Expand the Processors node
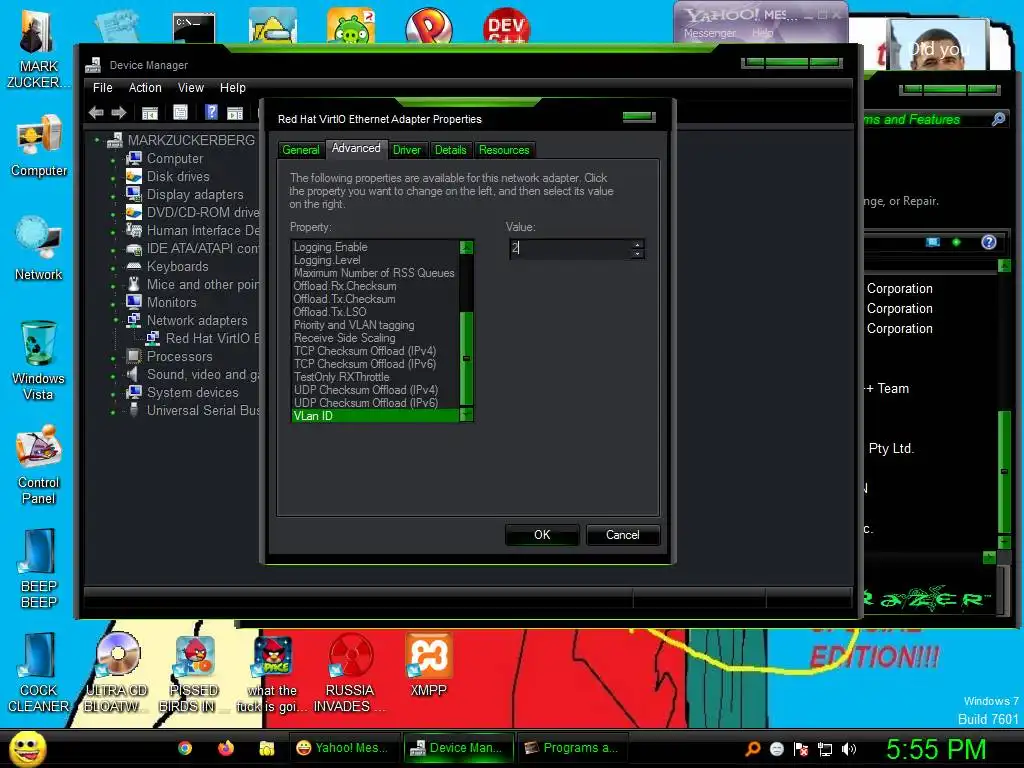Viewport: 1024px width, 768px height. (113, 358)
